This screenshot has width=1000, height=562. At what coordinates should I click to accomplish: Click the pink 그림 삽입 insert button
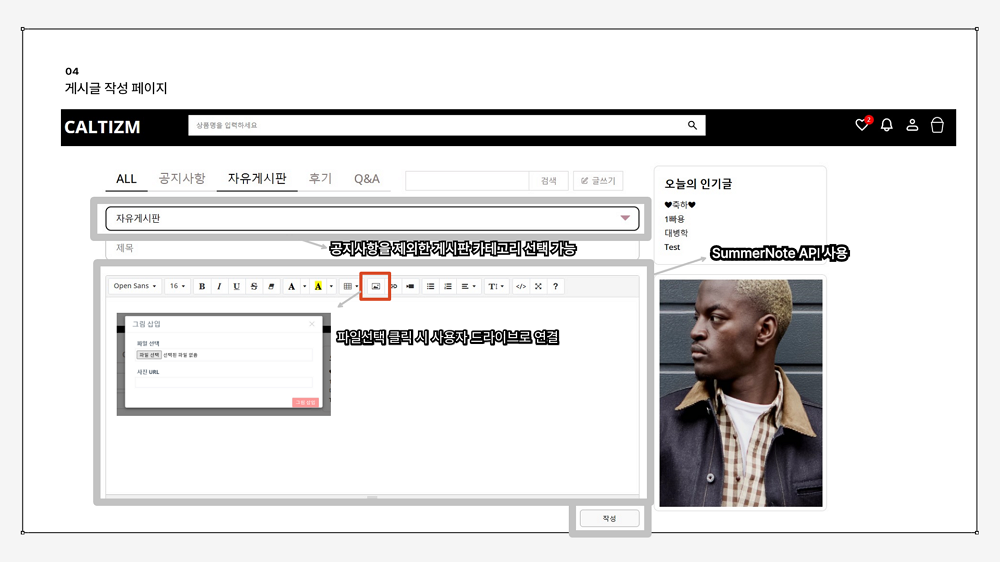point(305,403)
